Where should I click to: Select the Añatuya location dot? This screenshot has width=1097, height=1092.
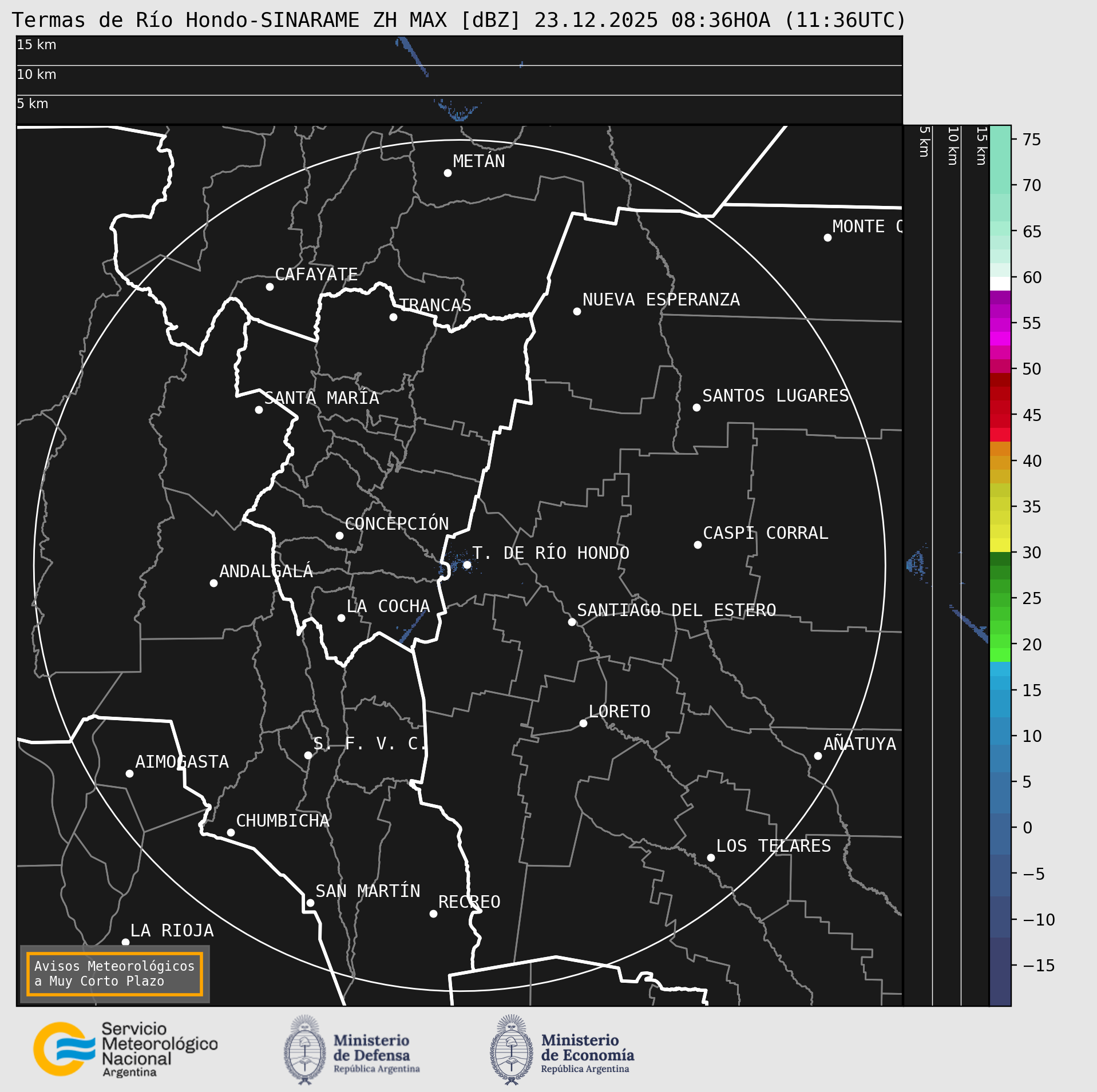(x=818, y=756)
